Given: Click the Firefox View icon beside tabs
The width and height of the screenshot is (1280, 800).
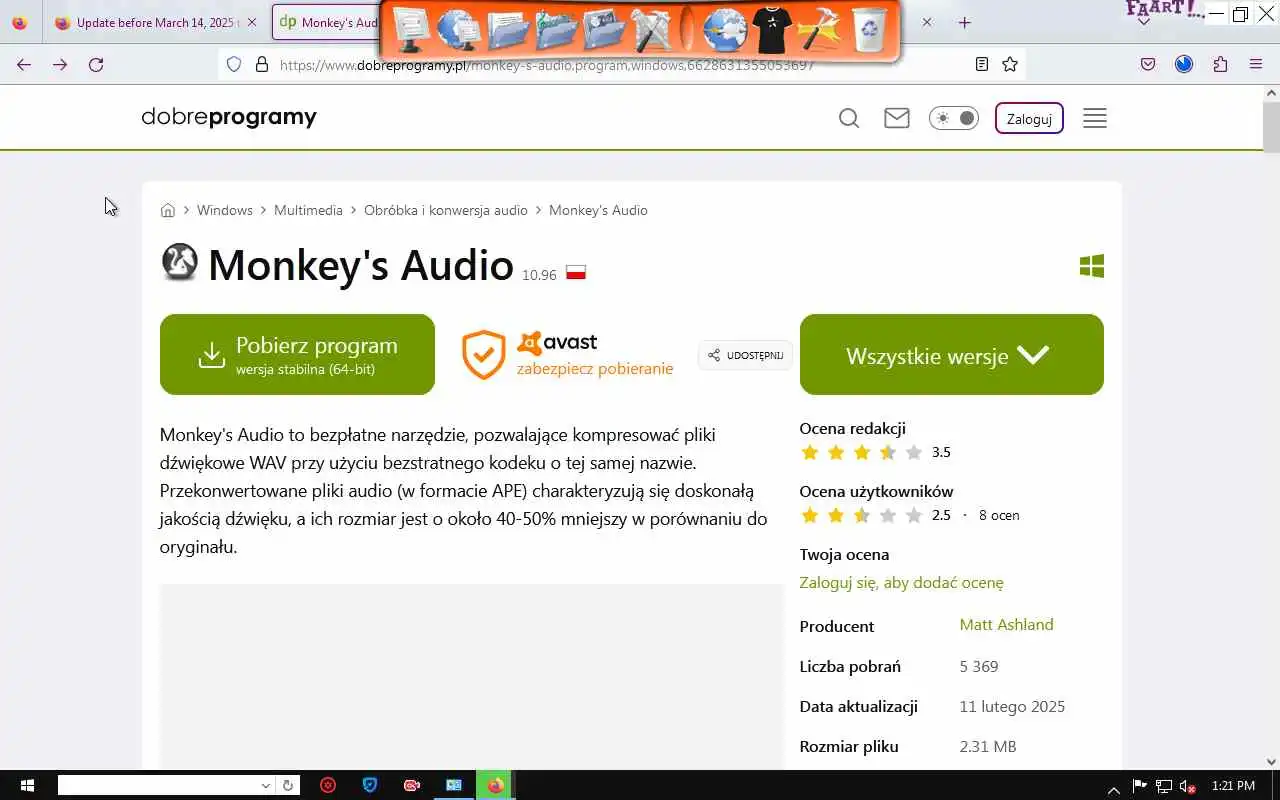Looking at the screenshot, I should click(x=20, y=22).
